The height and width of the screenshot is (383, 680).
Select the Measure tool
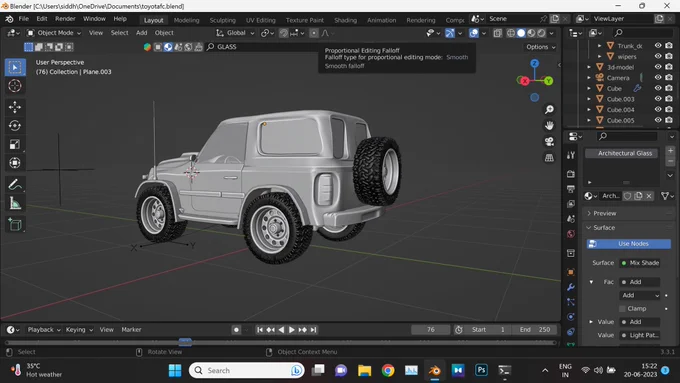pyautogui.click(x=15, y=203)
